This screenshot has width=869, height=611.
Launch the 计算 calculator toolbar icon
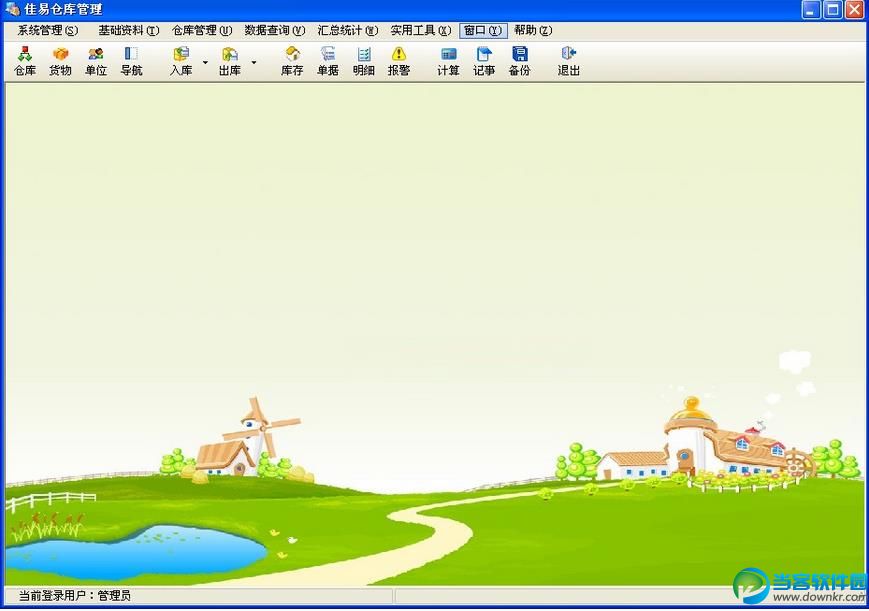(x=448, y=61)
